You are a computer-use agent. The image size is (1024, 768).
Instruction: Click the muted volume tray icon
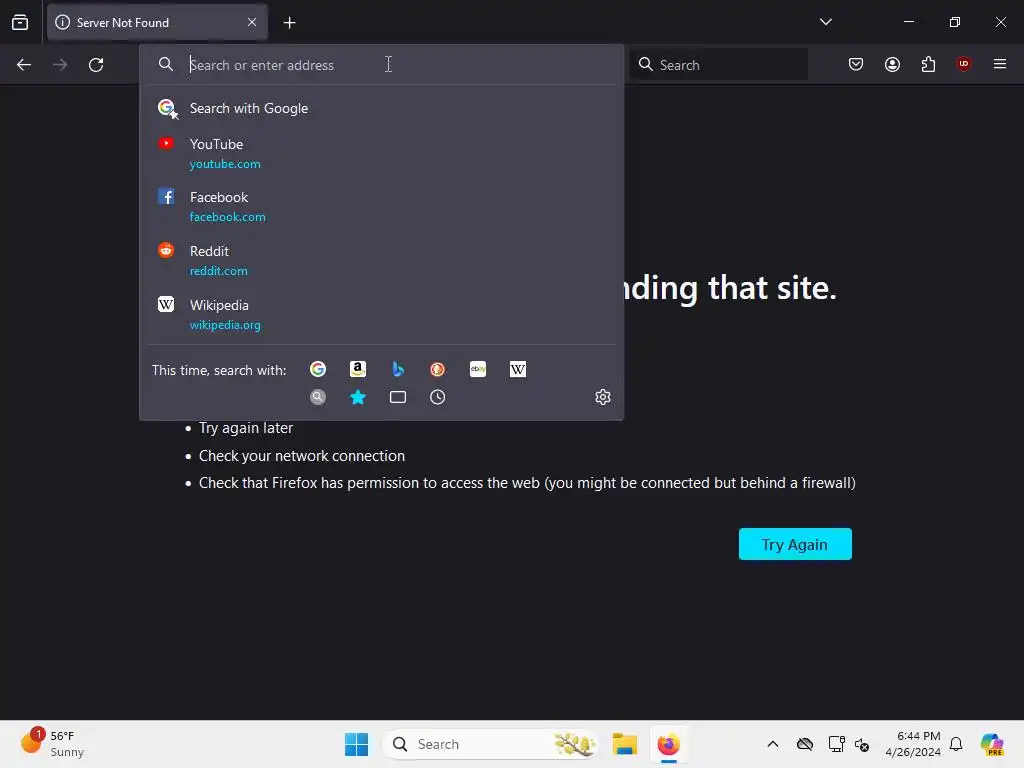pyautogui.click(x=862, y=744)
